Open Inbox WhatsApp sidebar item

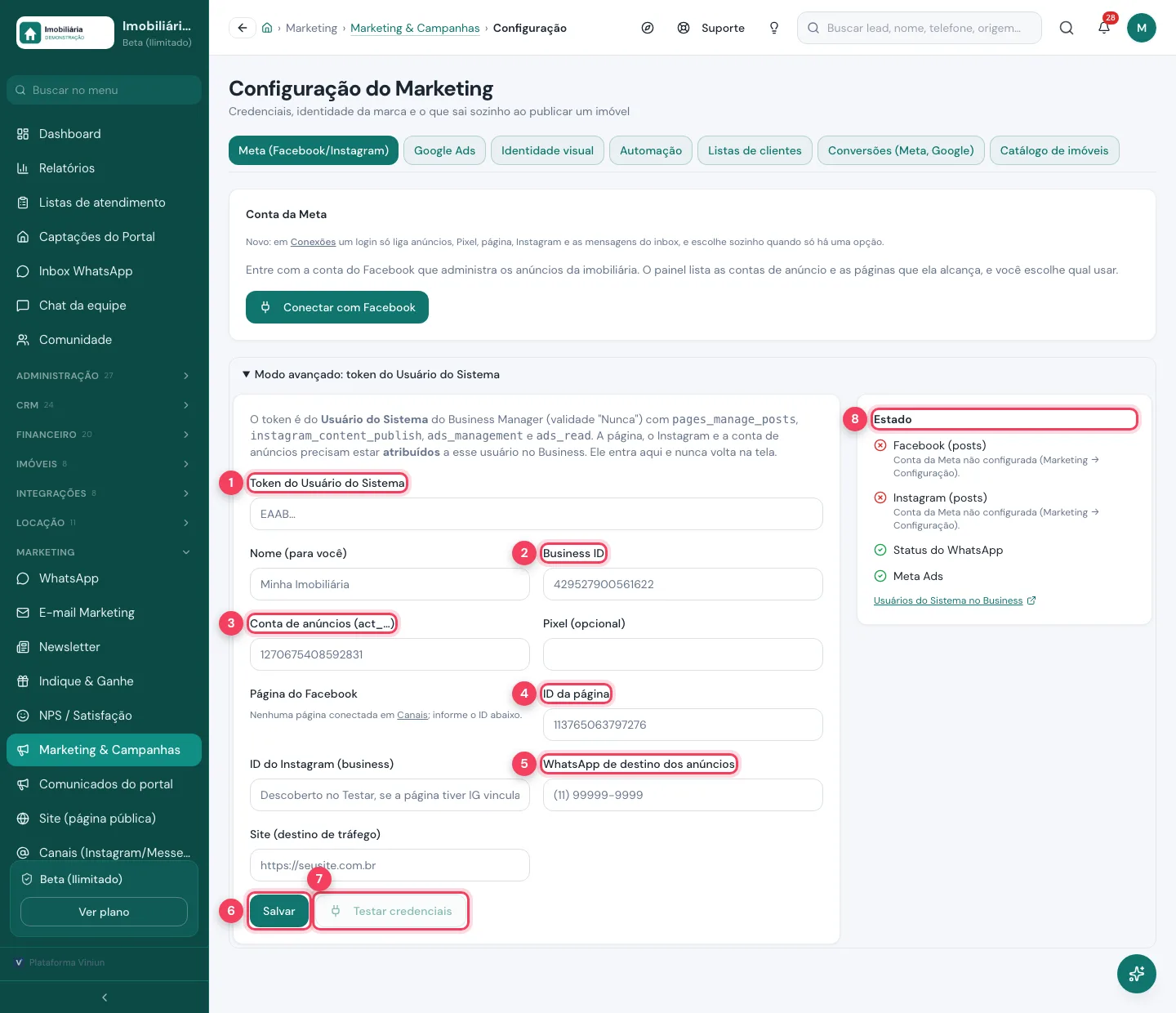pos(104,271)
